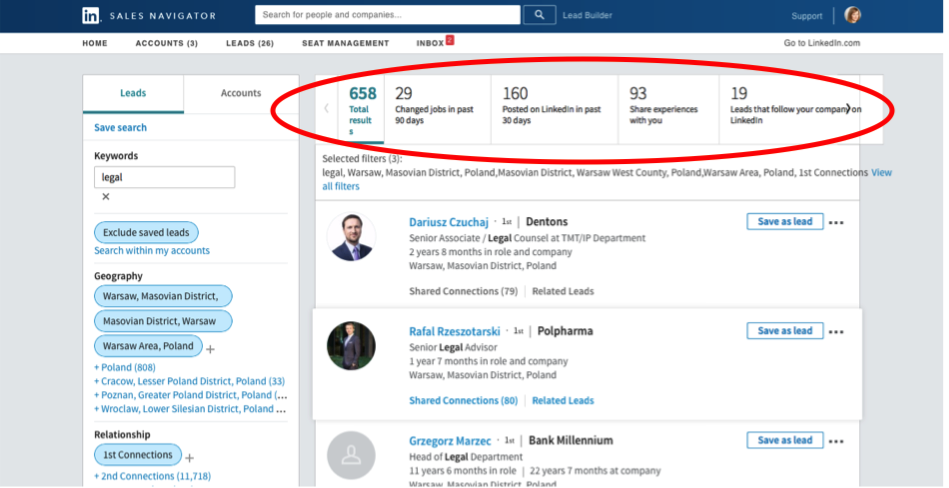
Task: Remove the Warsaw Area, Poland filter pill
Action: point(148,346)
